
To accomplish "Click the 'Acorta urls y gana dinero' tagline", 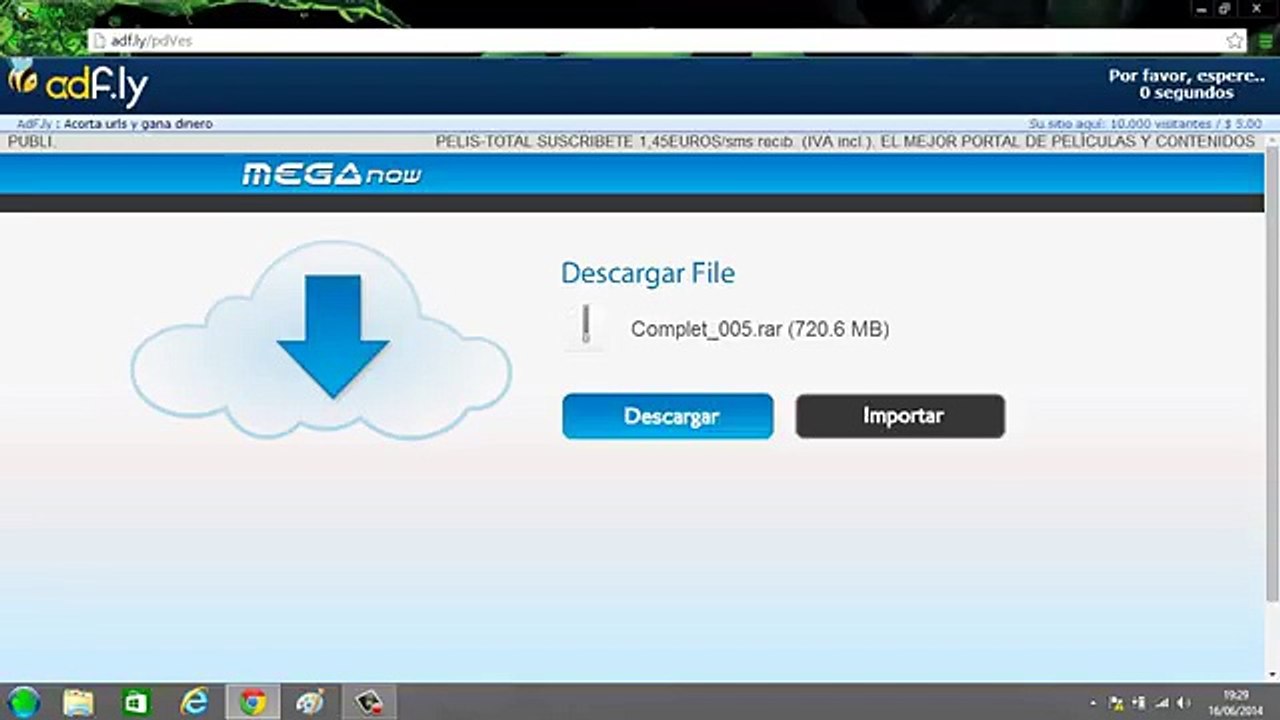I will (x=138, y=124).
